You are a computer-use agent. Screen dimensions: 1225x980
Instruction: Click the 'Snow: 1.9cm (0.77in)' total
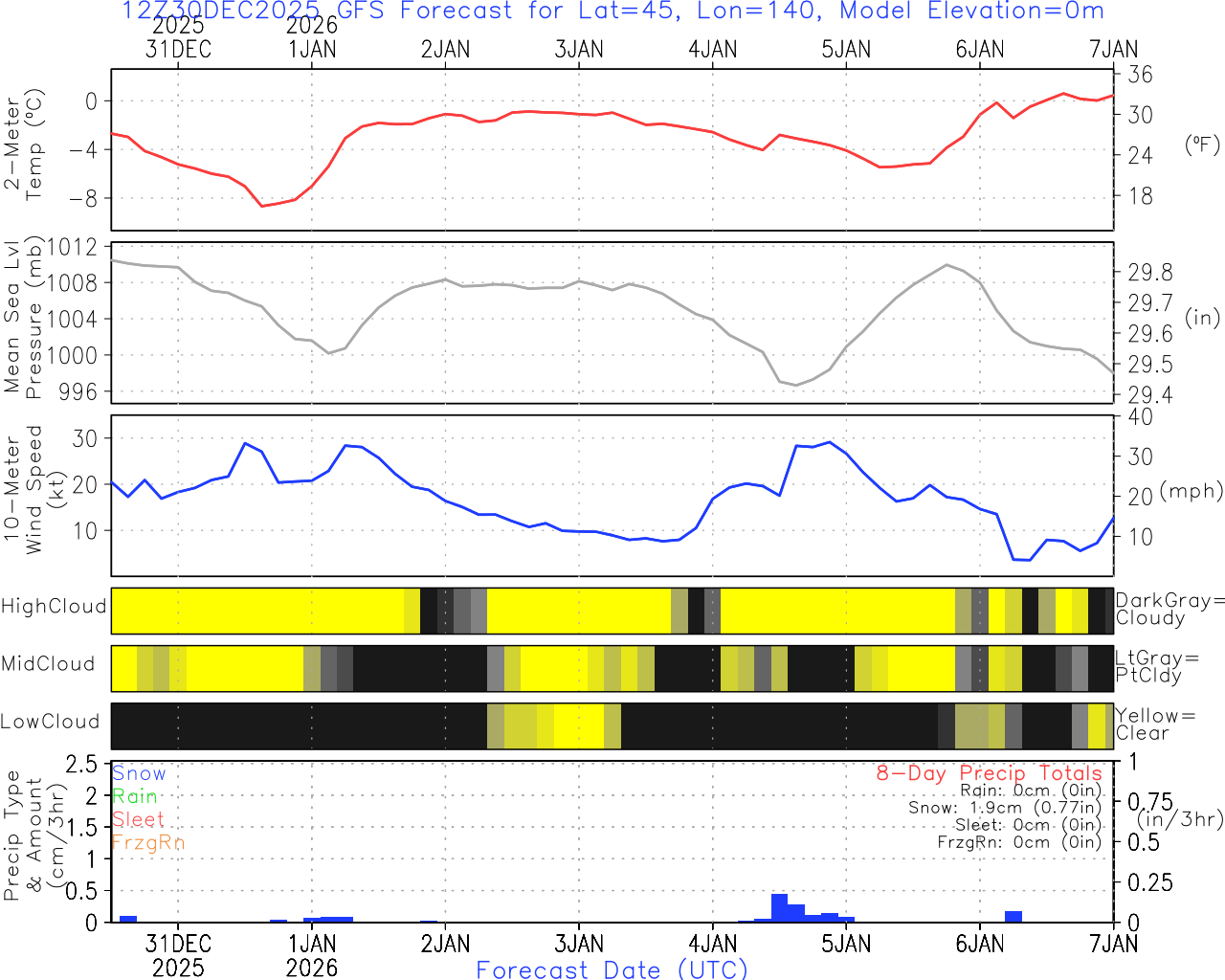click(x=1005, y=809)
